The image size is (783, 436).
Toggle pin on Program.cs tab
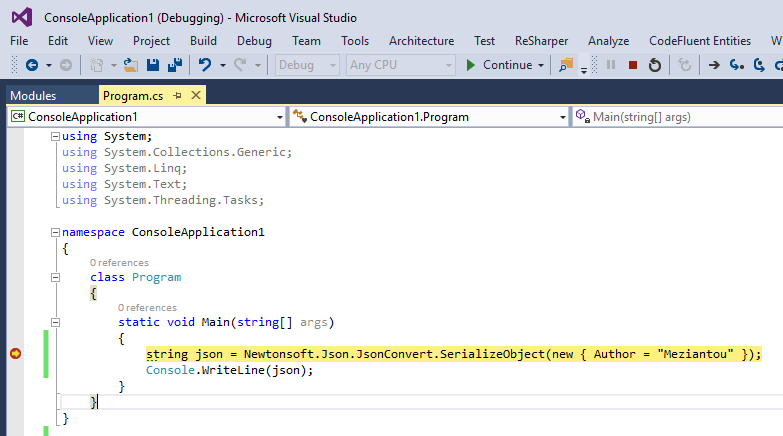tap(178, 95)
